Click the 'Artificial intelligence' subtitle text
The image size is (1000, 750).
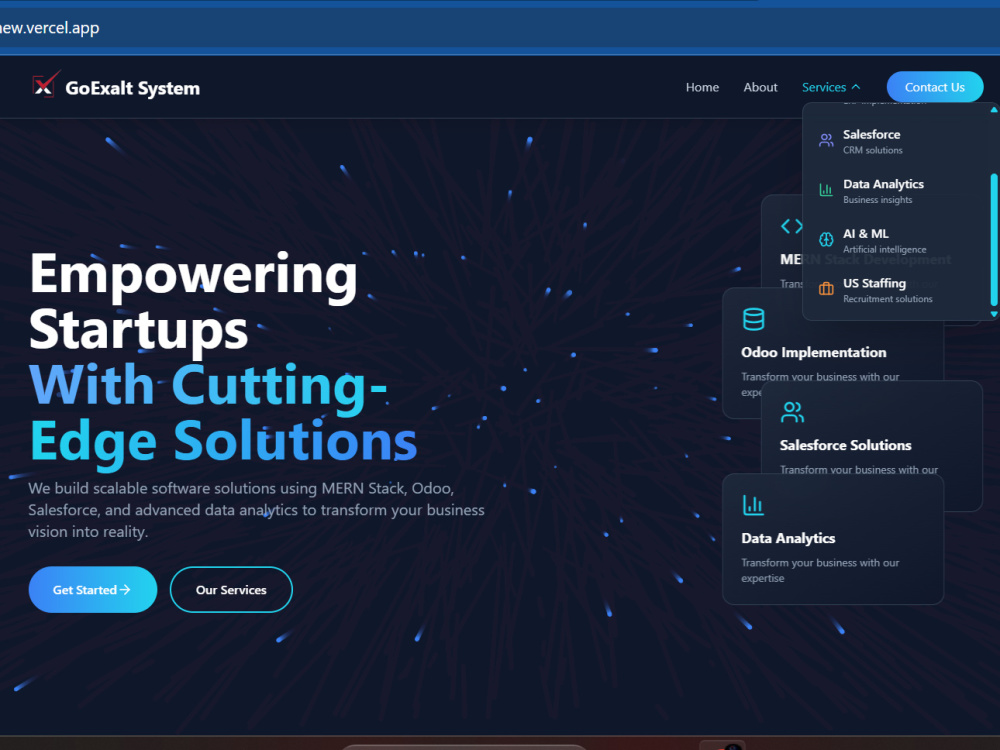pyautogui.click(x=885, y=249)
